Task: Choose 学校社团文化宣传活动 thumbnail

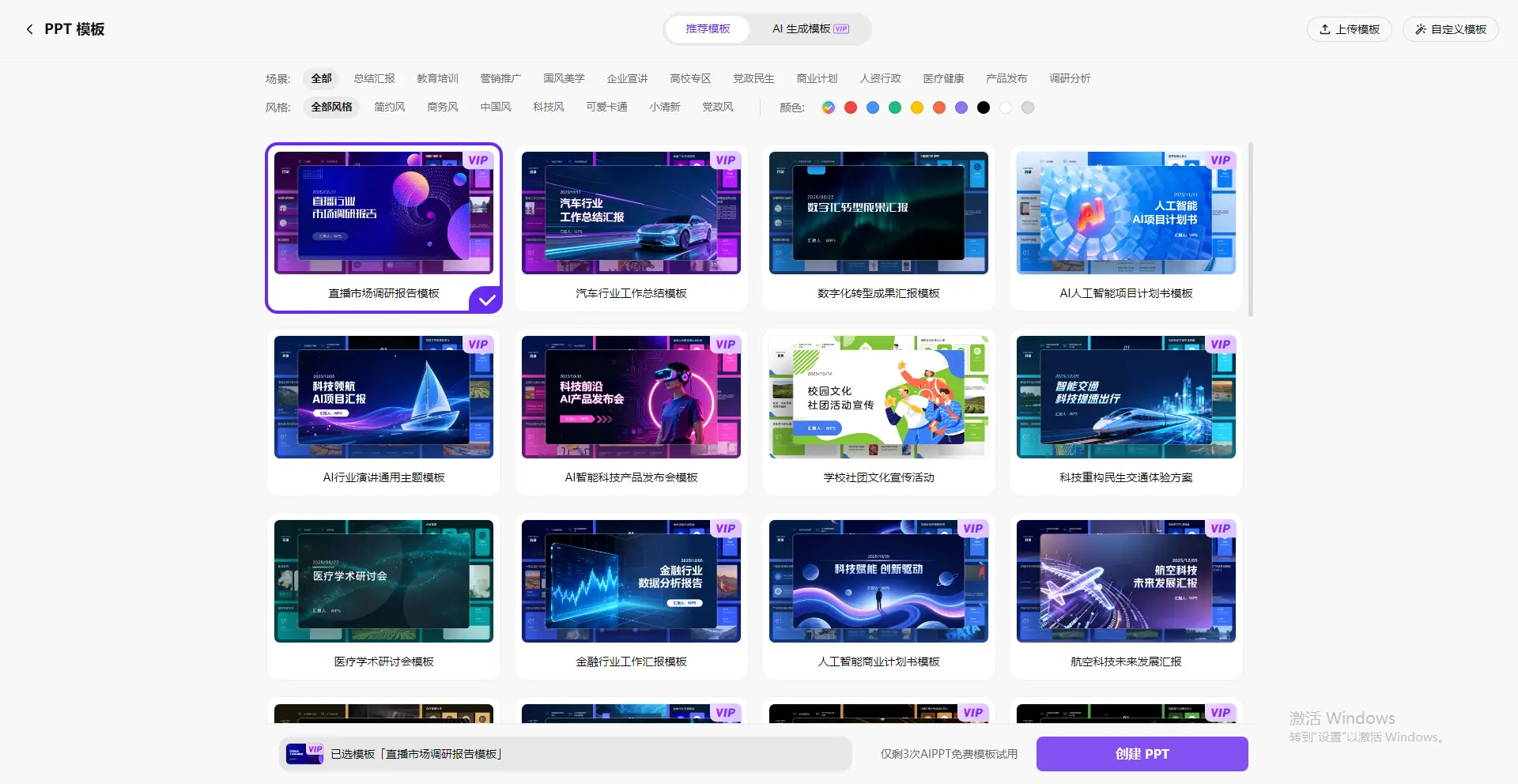Action: click(x=878, y=398)
